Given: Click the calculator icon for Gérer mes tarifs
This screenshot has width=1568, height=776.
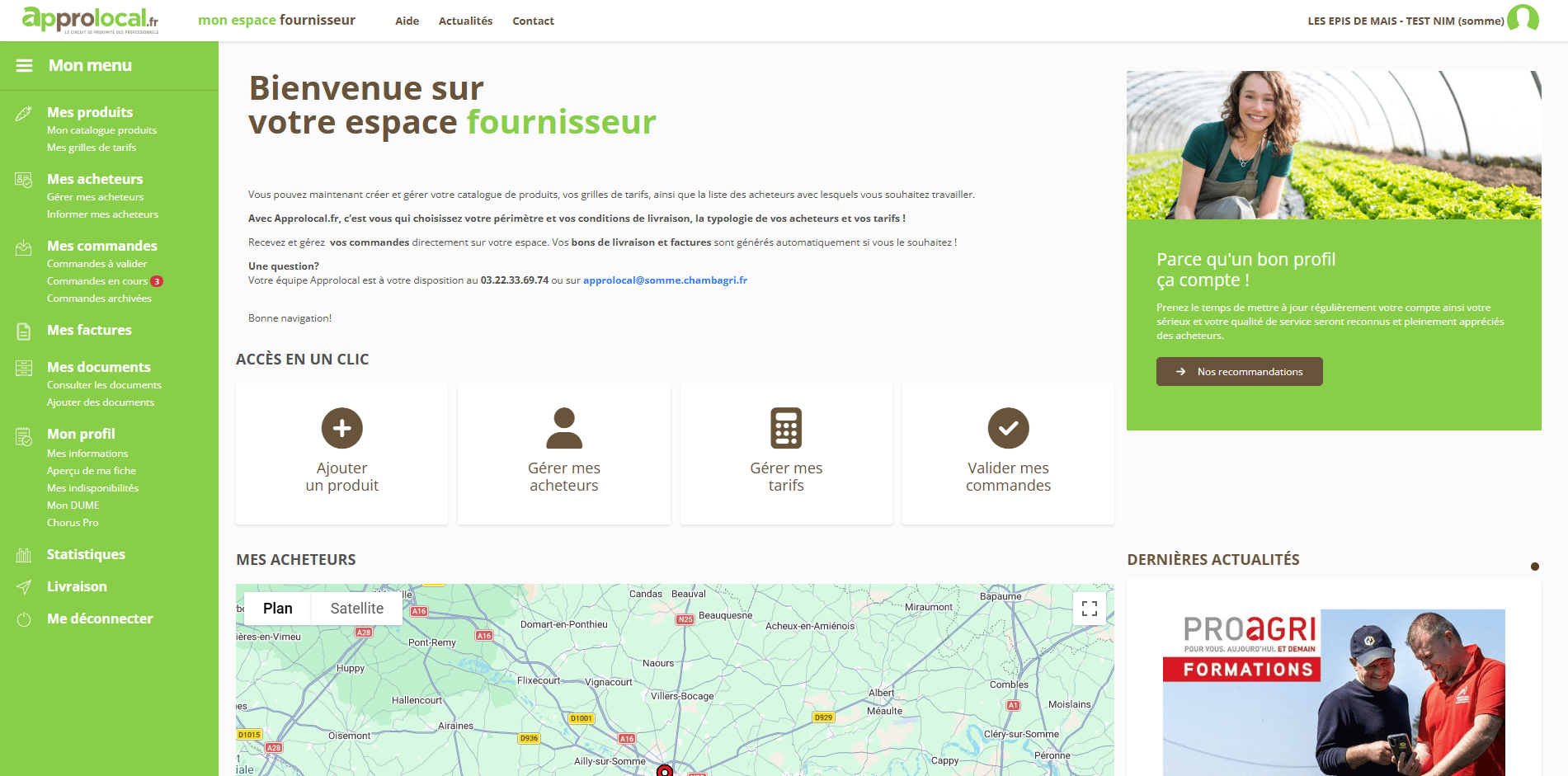Looking at the screenshot, I should [x=786, y=428].
